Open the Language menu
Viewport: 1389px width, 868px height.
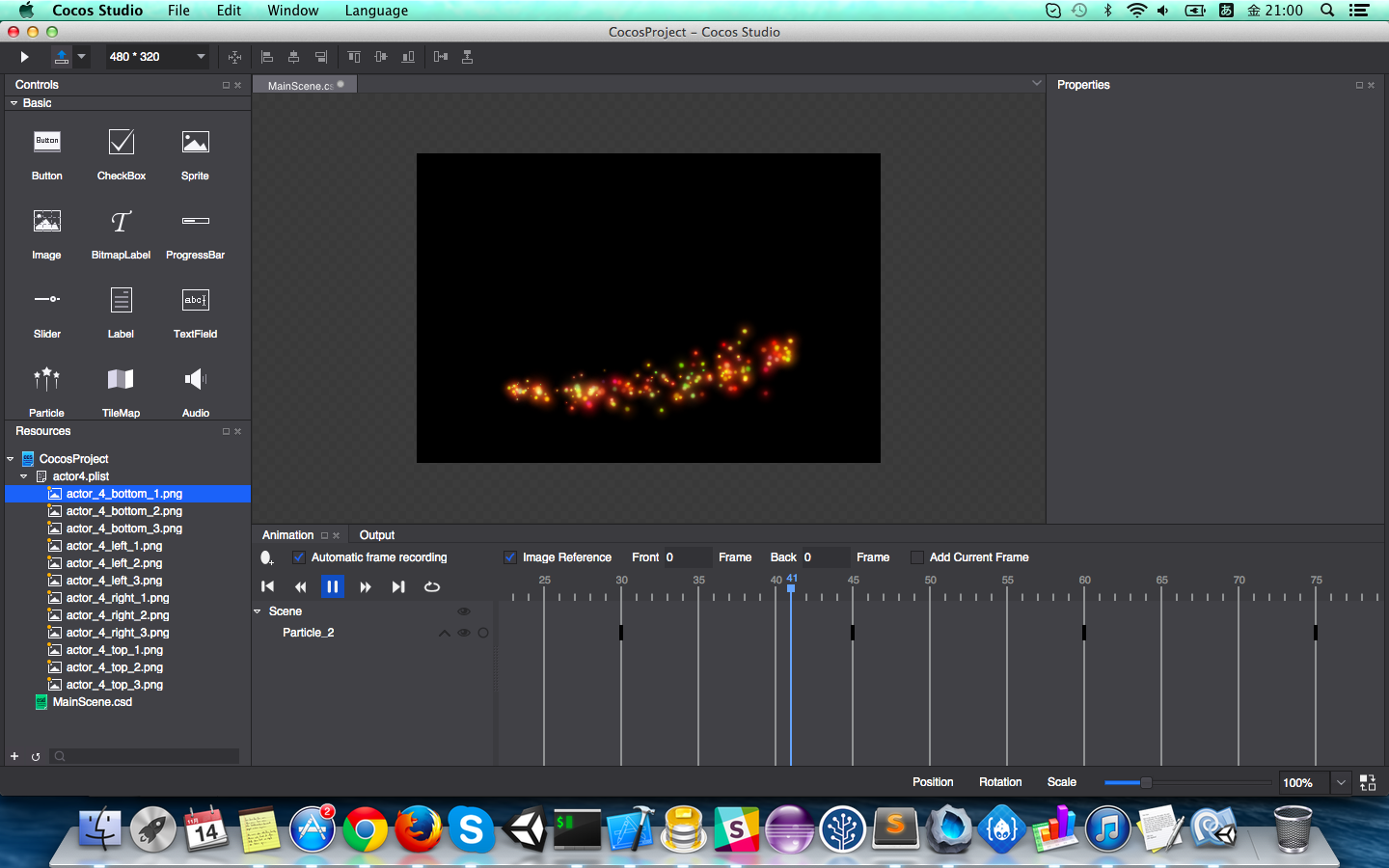[376, 11]
